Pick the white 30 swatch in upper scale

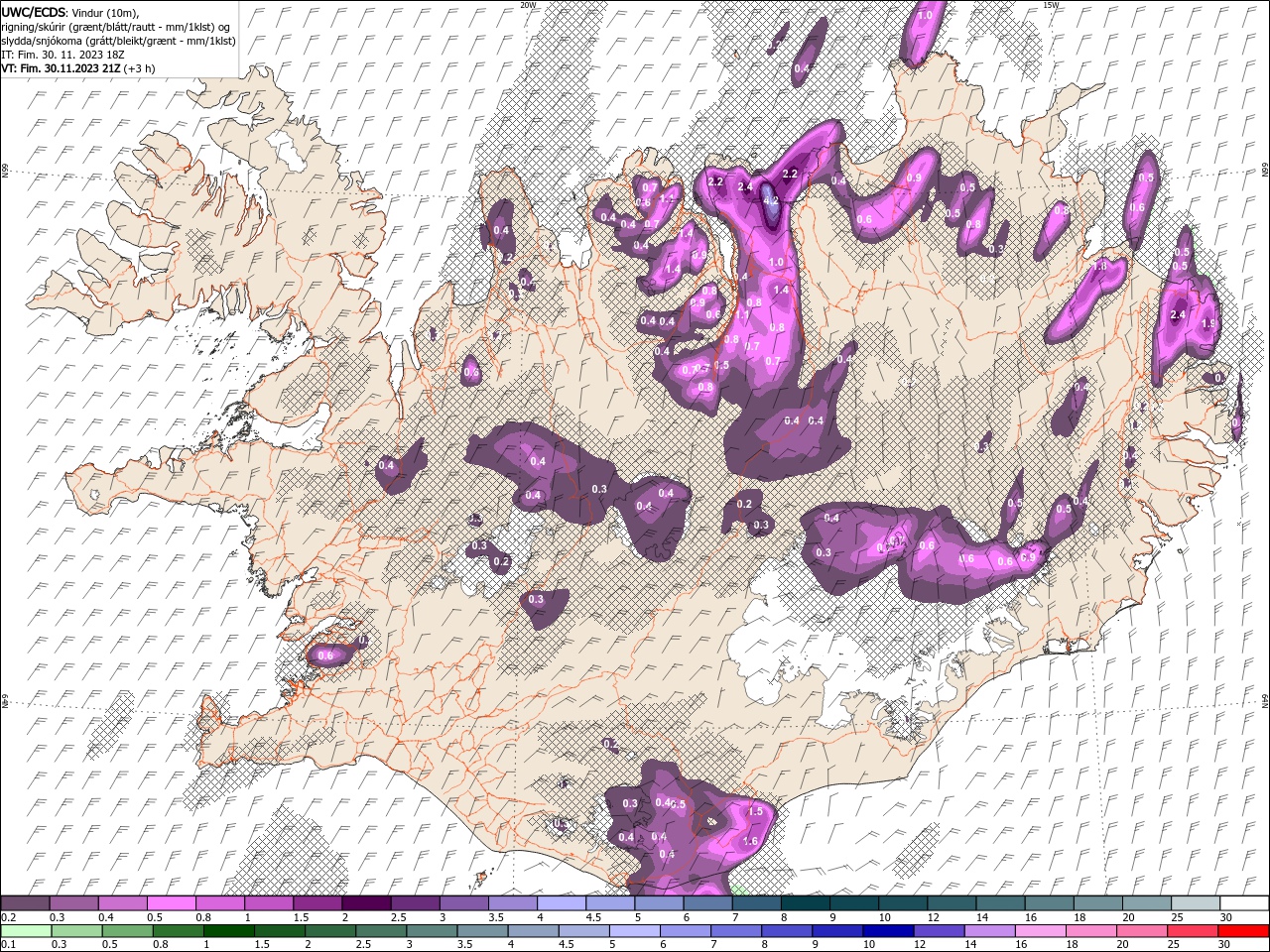(x=1243, y=903)
